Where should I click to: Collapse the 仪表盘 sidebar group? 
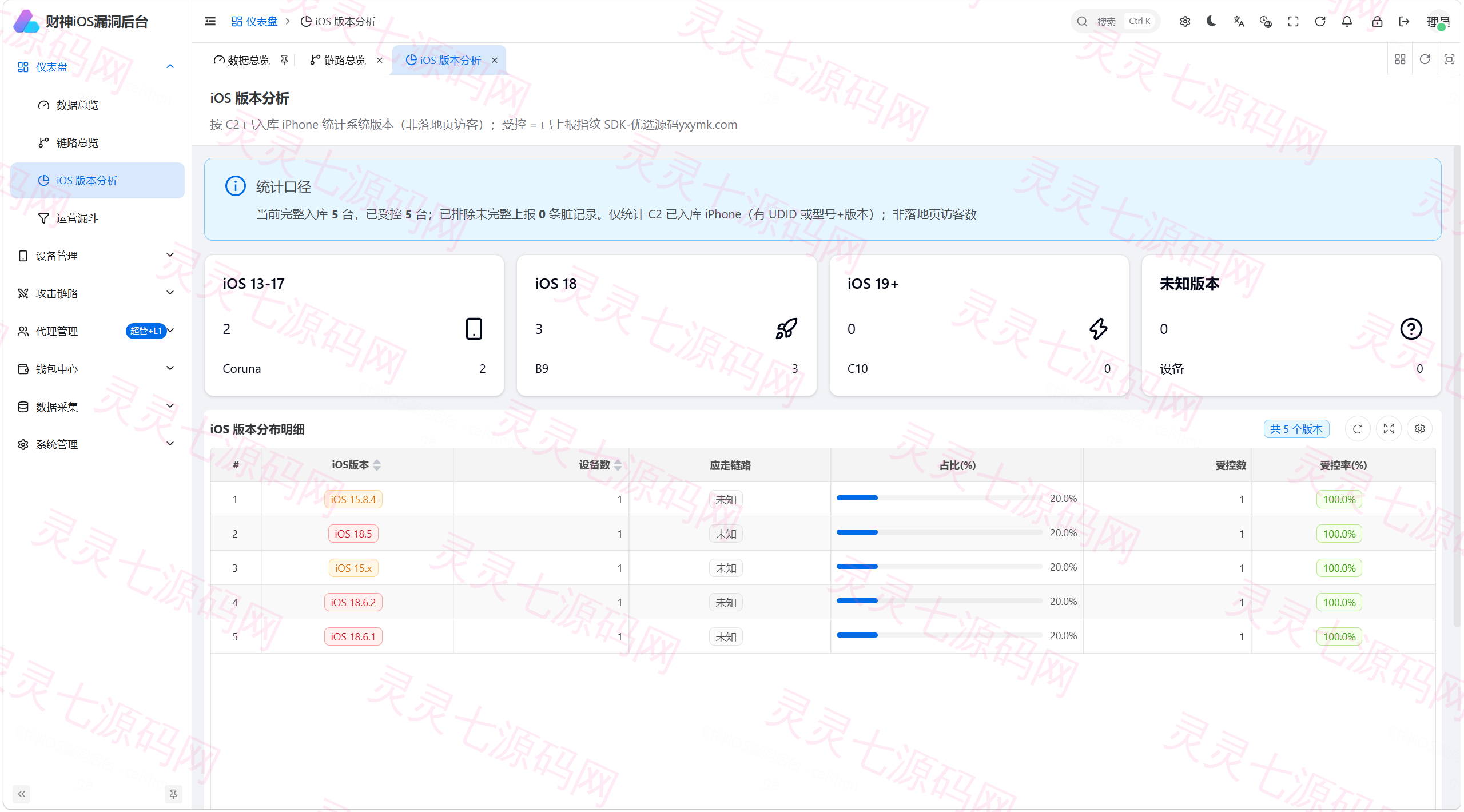[96, 67]
